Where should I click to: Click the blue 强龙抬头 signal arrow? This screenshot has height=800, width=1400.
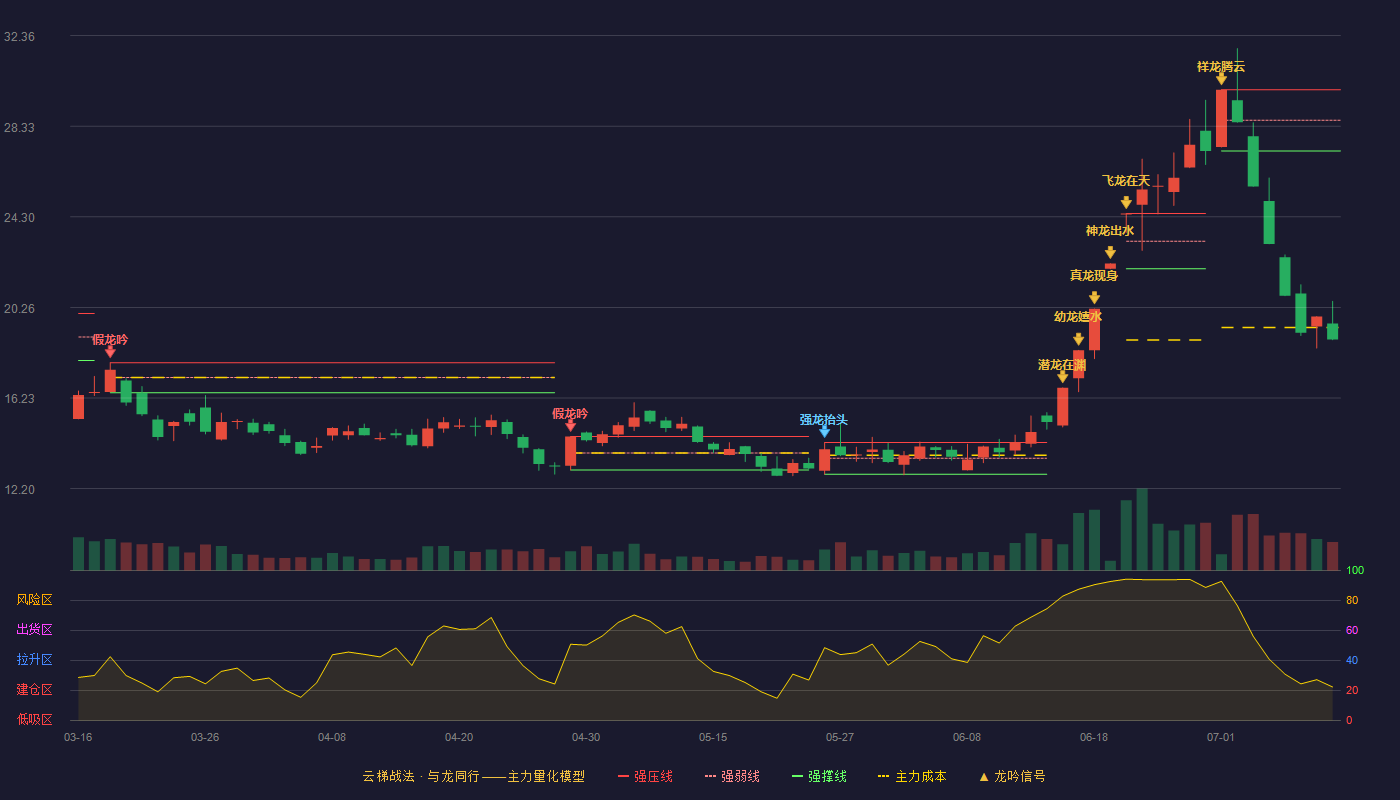824,432
